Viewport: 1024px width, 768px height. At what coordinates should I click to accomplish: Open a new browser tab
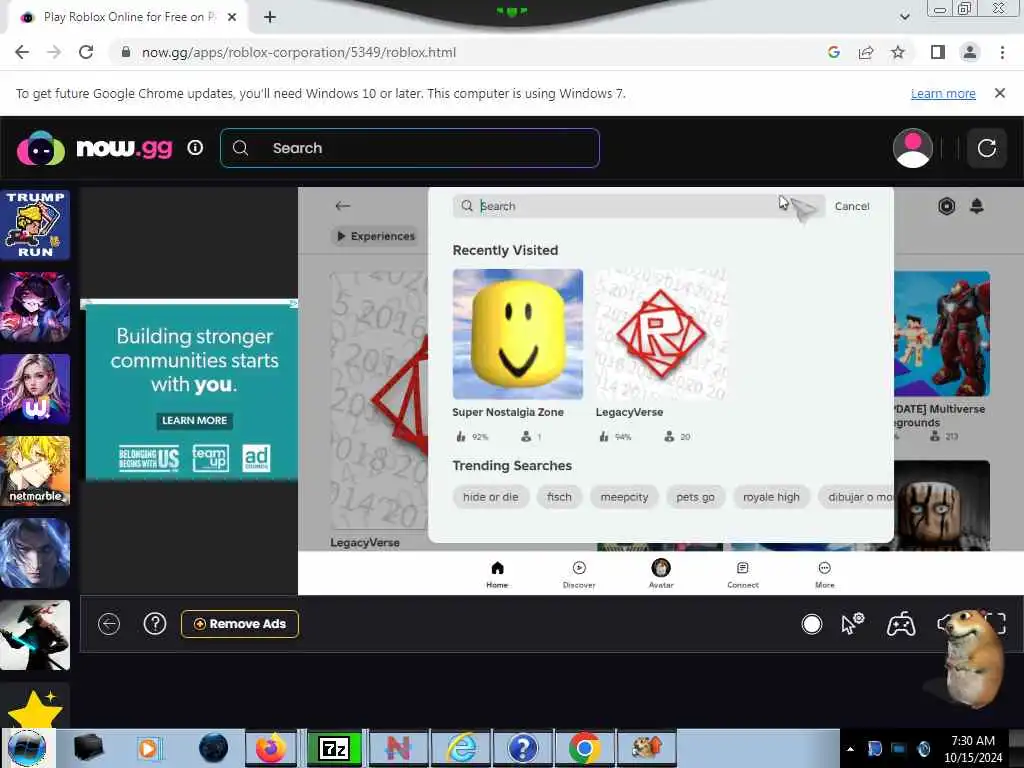pos(270,17)
